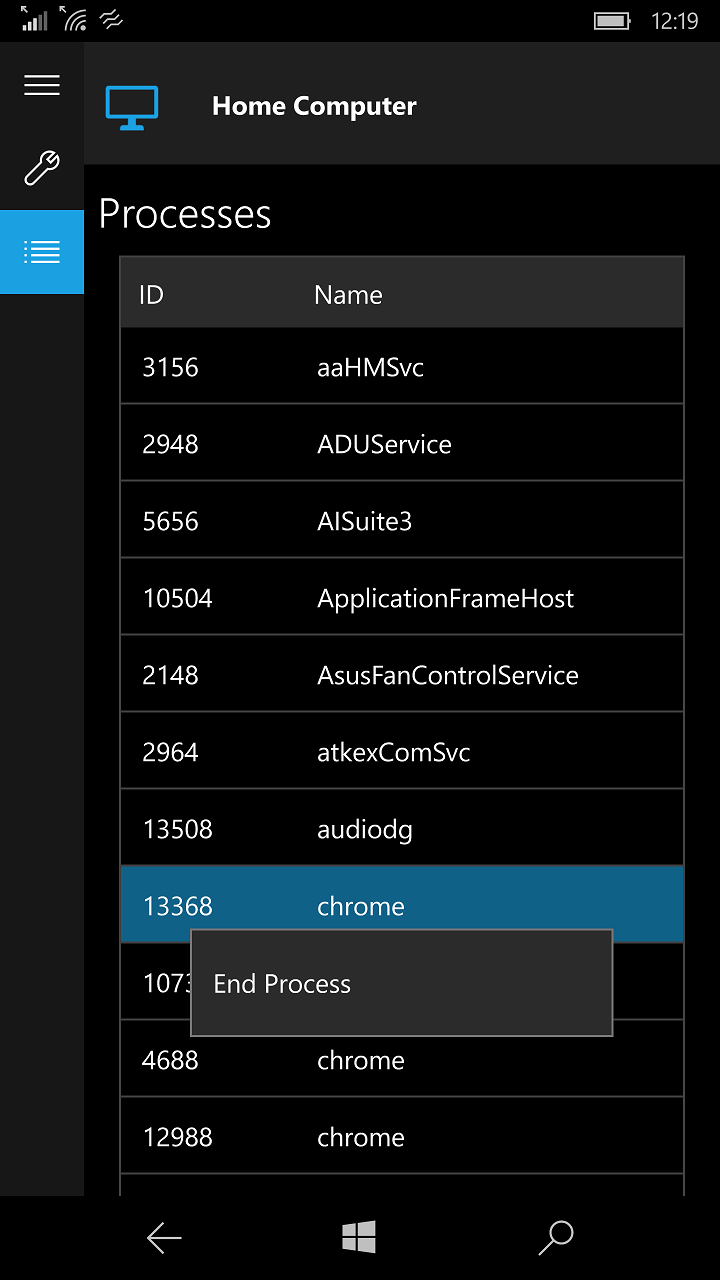
Task: Select the audiodg process name
Action: (365, 830)
